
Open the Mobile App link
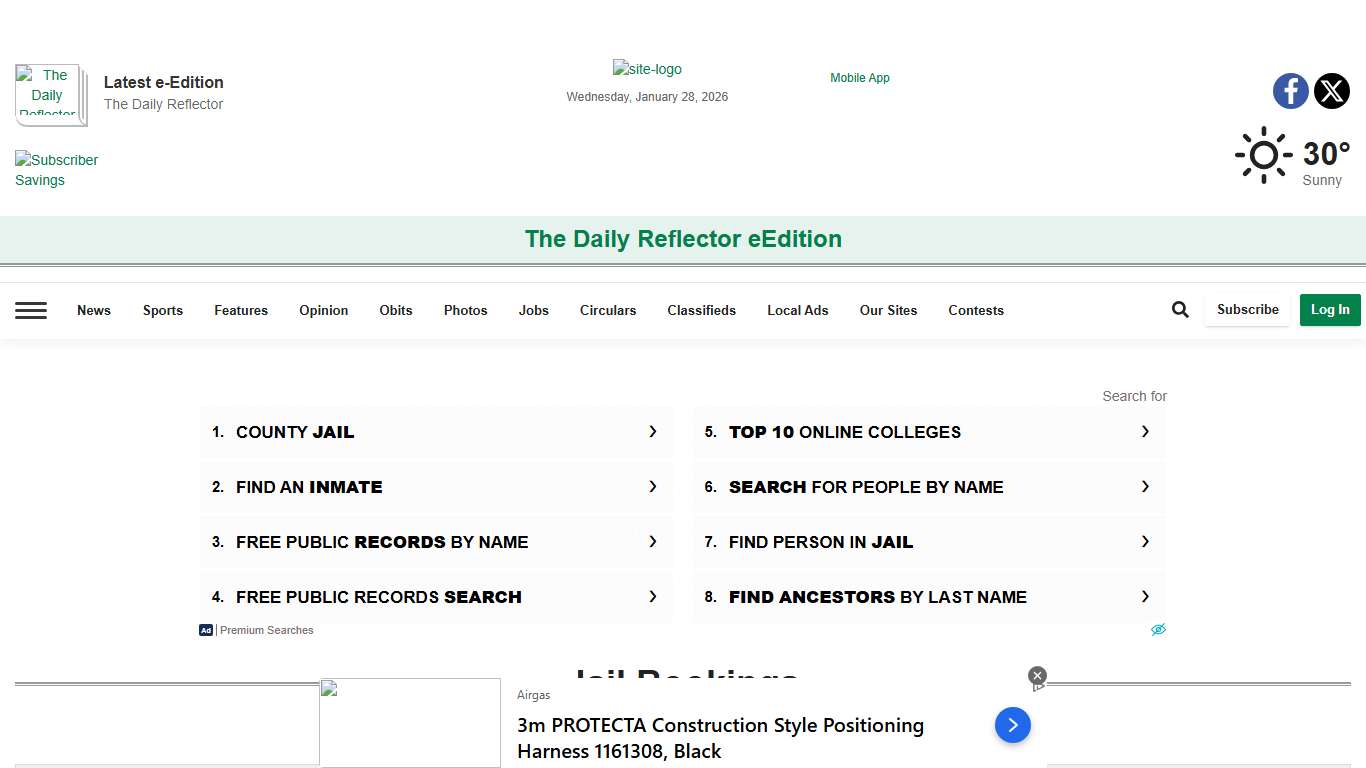(859, 77)
